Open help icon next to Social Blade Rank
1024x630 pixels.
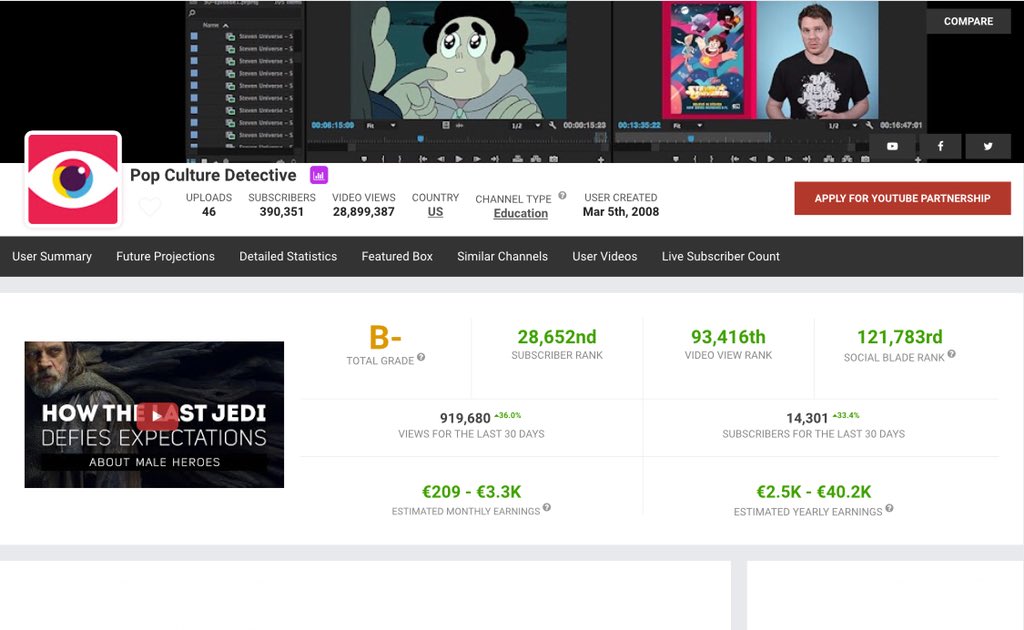pos(952,354)
